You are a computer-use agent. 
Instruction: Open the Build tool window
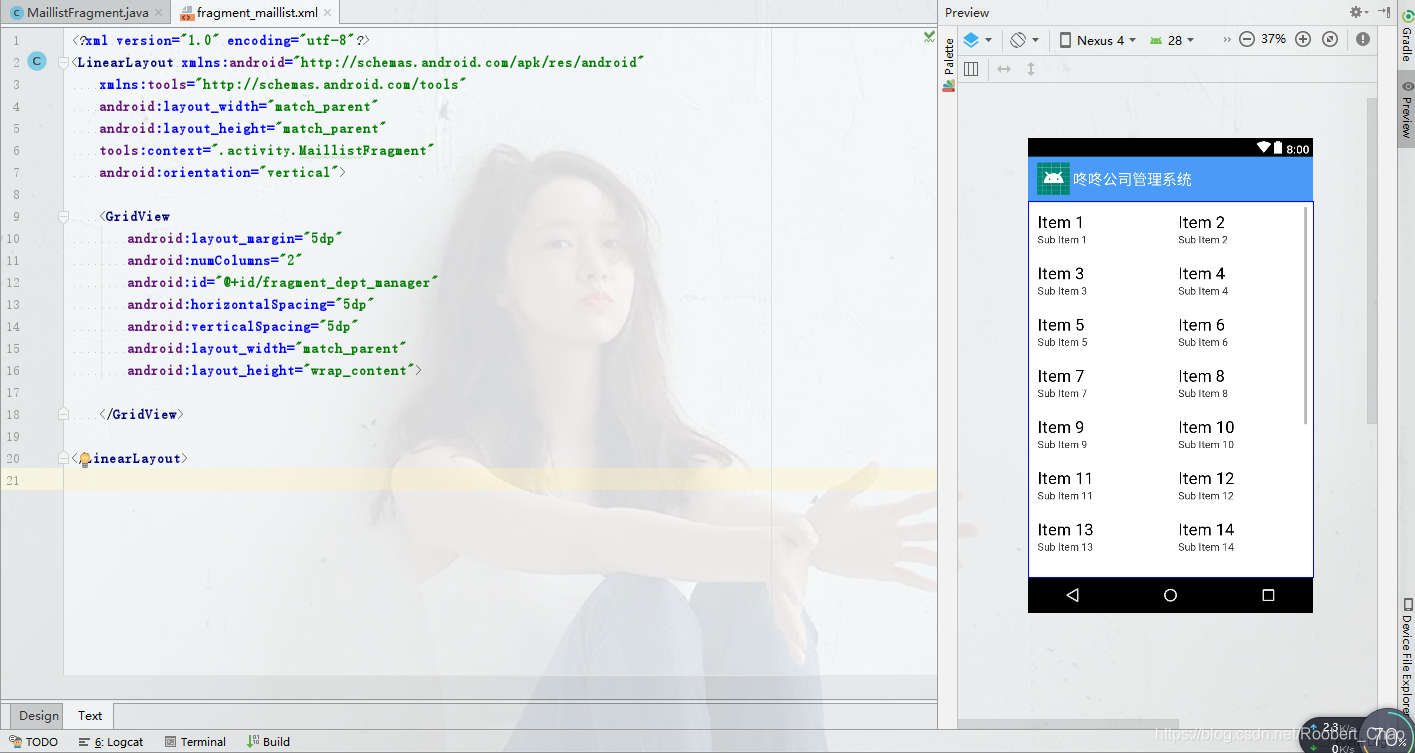[268, 742]
